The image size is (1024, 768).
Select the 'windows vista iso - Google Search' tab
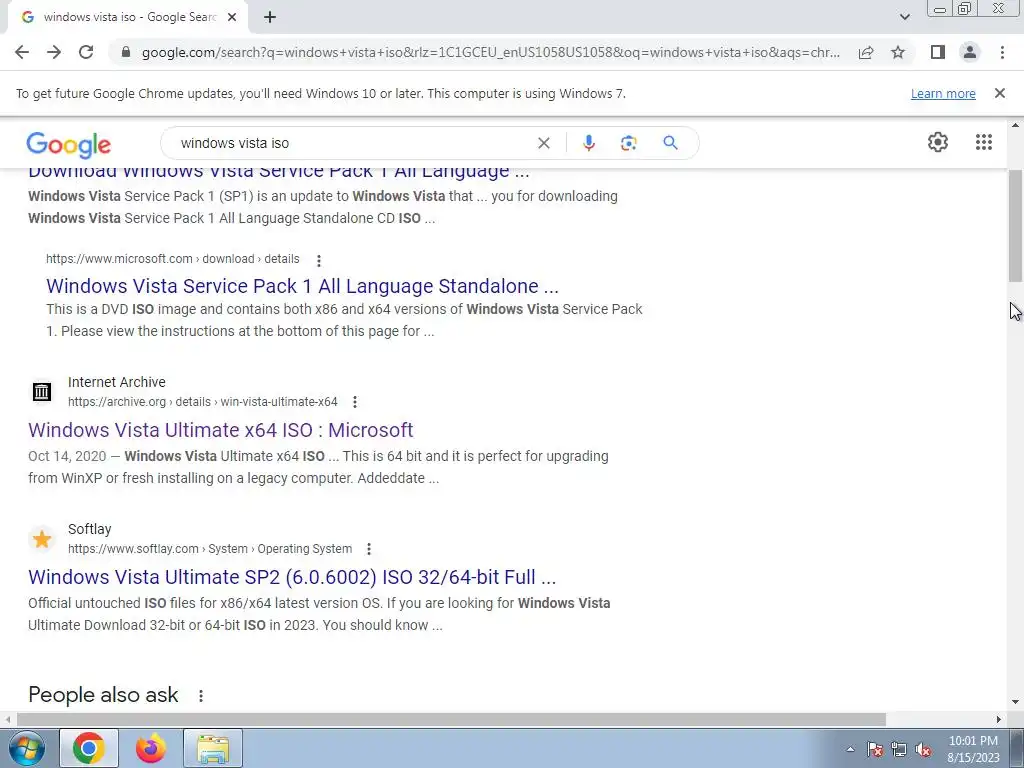[128, 17]
